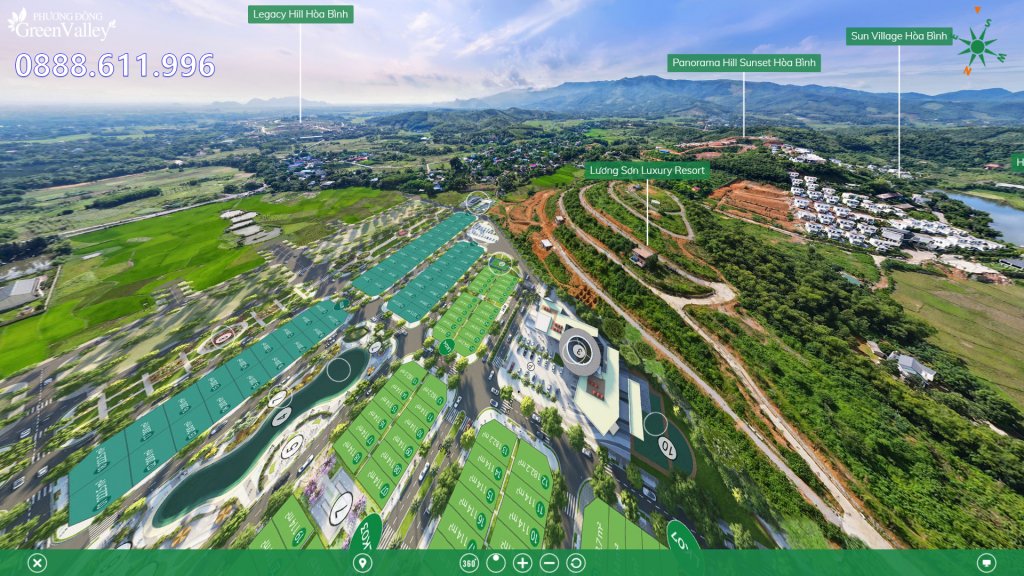Select hotspot marker 7 on the plaza
Image resolution: width=1024 pixels, height=576 pixels.
tap(341, 508)
